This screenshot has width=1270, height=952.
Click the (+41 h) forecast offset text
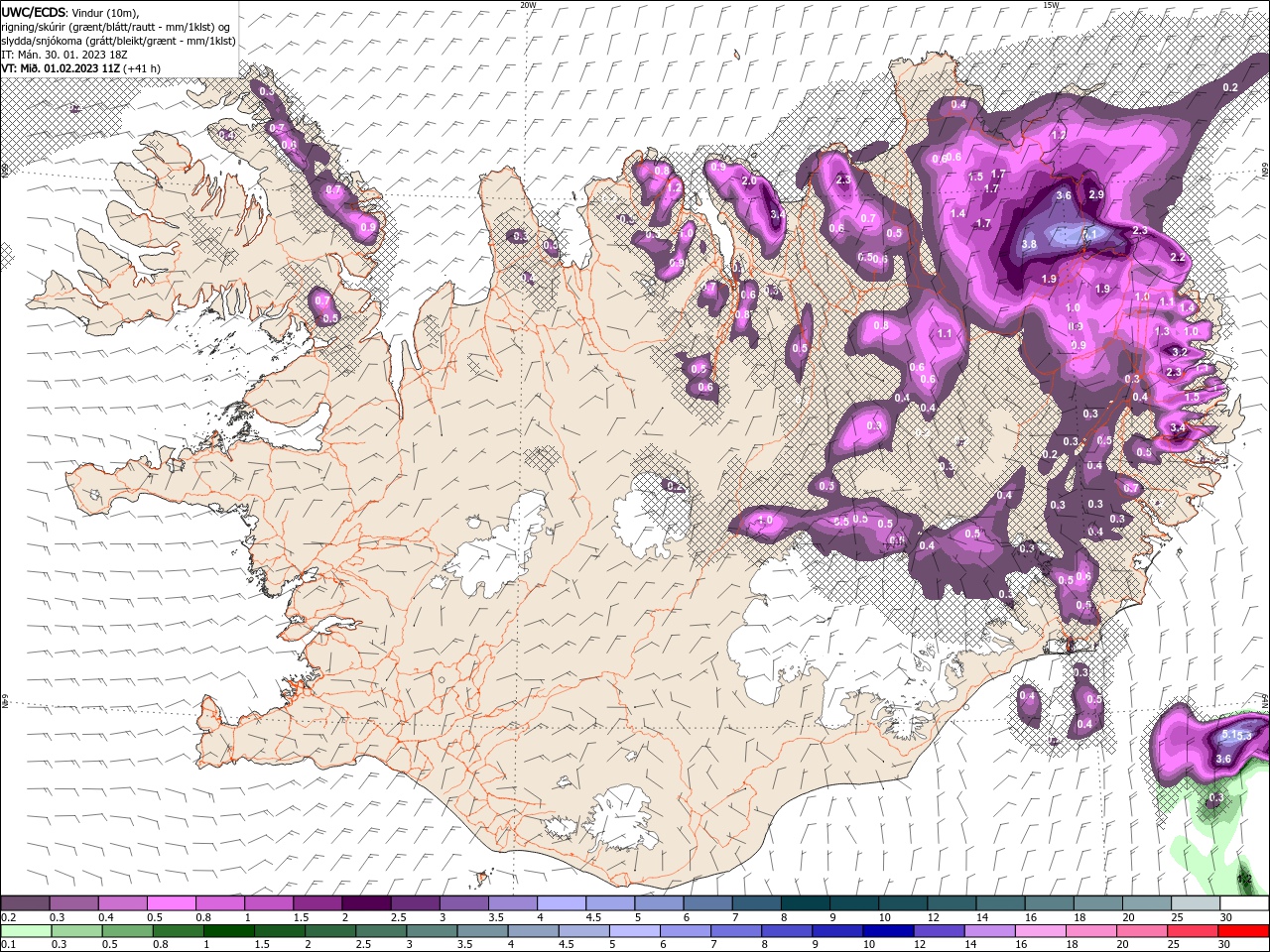point(142,68)
